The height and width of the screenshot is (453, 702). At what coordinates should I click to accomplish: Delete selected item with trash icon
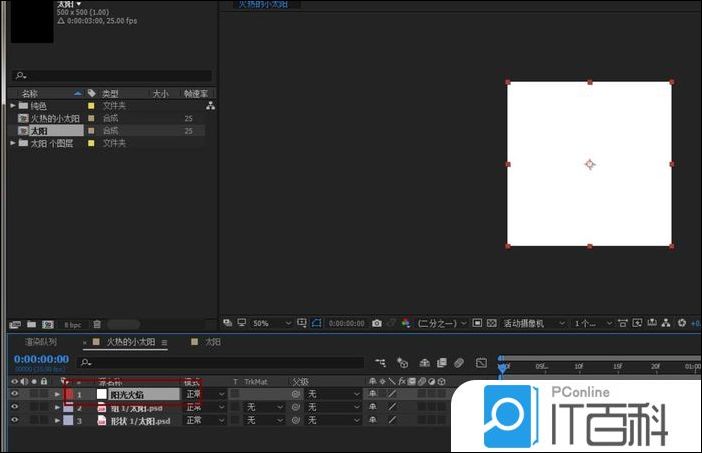pyautogui.click(x=97, y=324)
